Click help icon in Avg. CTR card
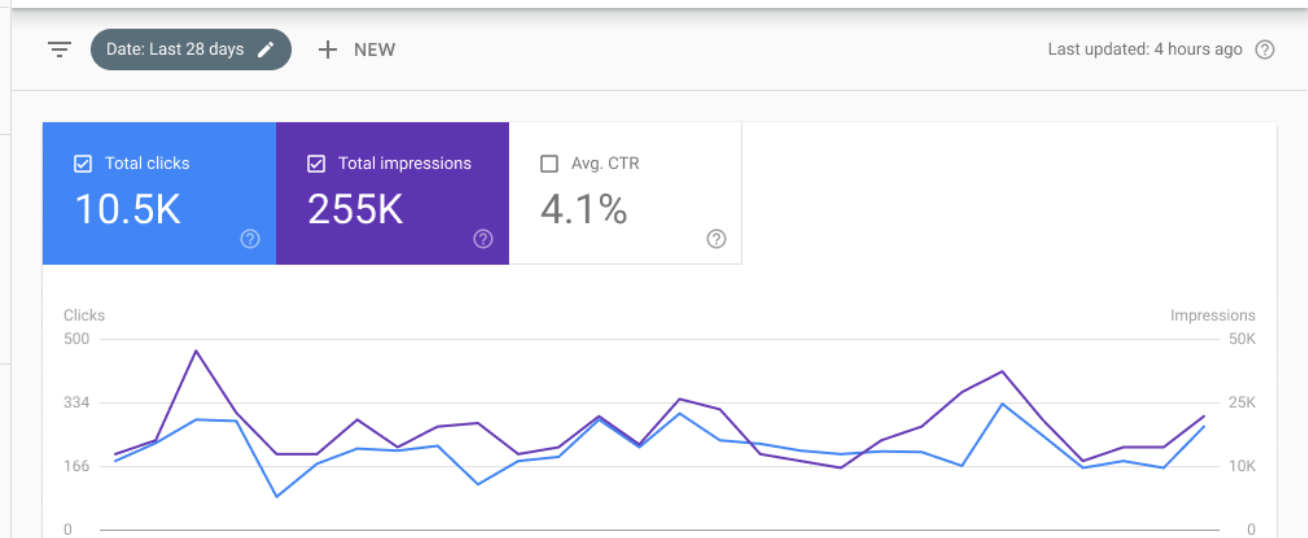 [716, 239]
